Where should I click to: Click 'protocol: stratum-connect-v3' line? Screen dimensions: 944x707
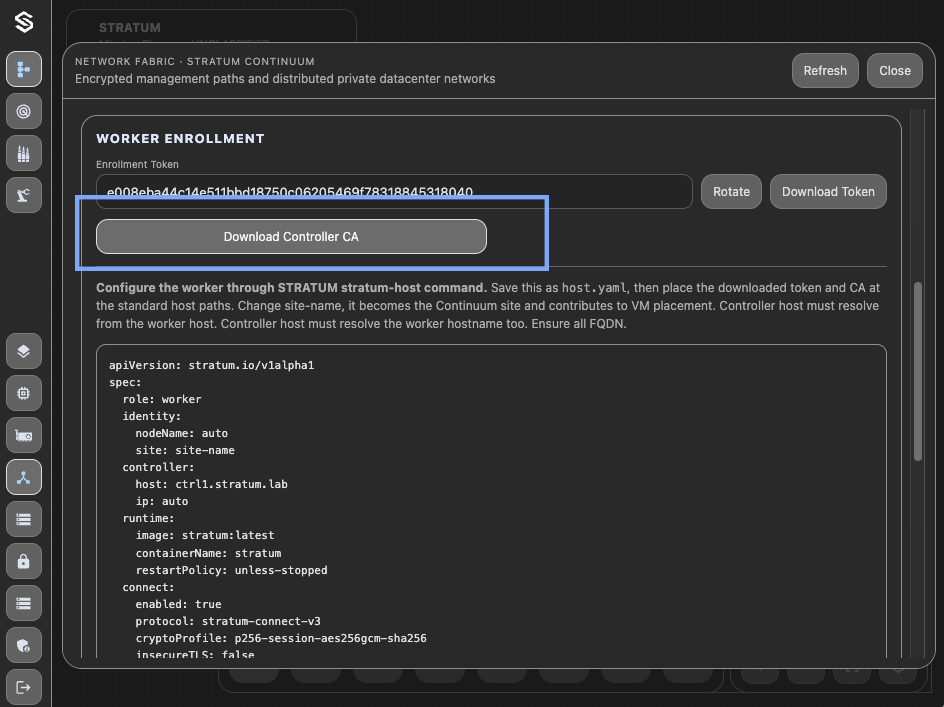point(228,621)
